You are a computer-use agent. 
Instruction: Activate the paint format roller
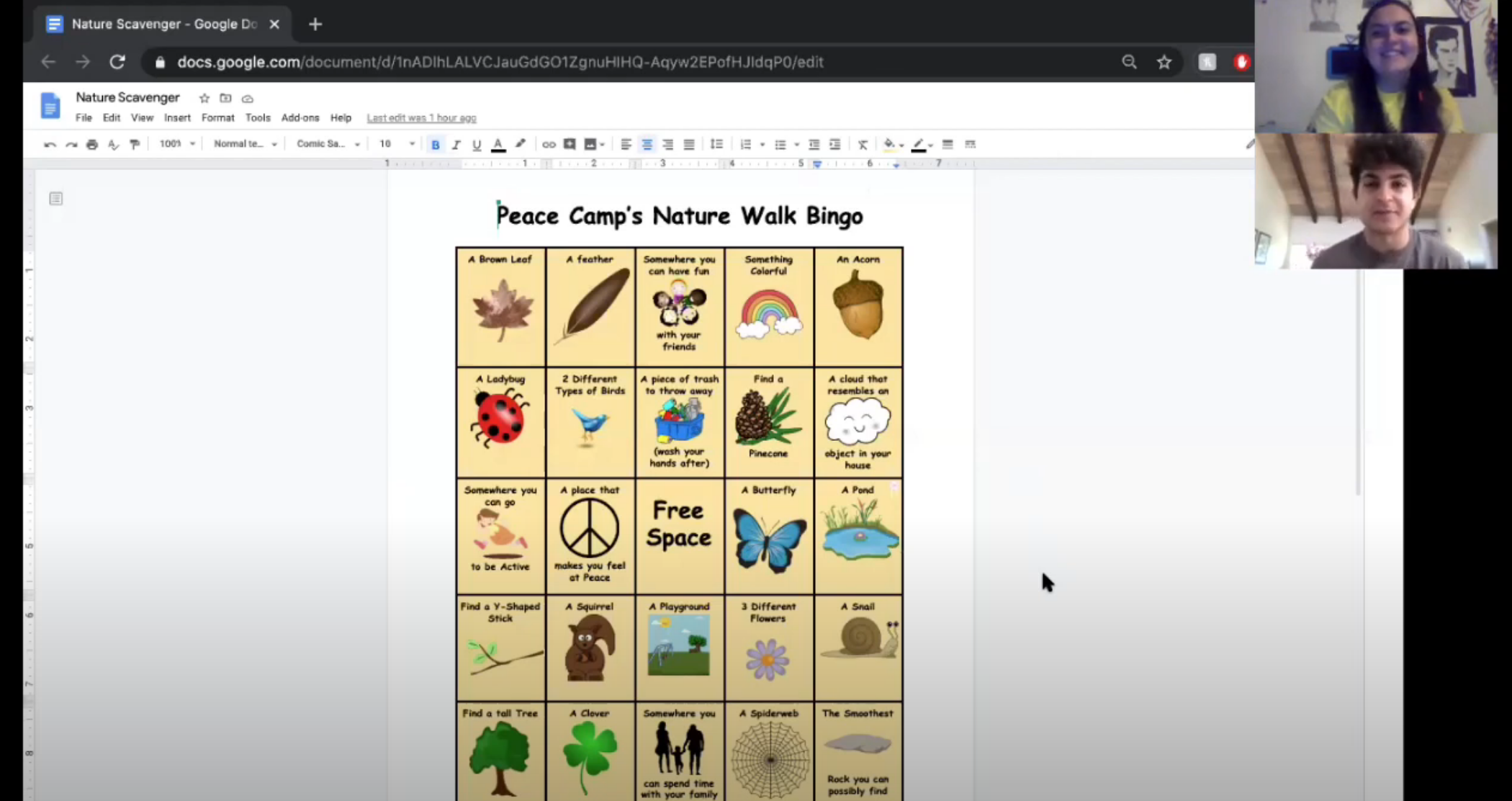tap(135, 145)
